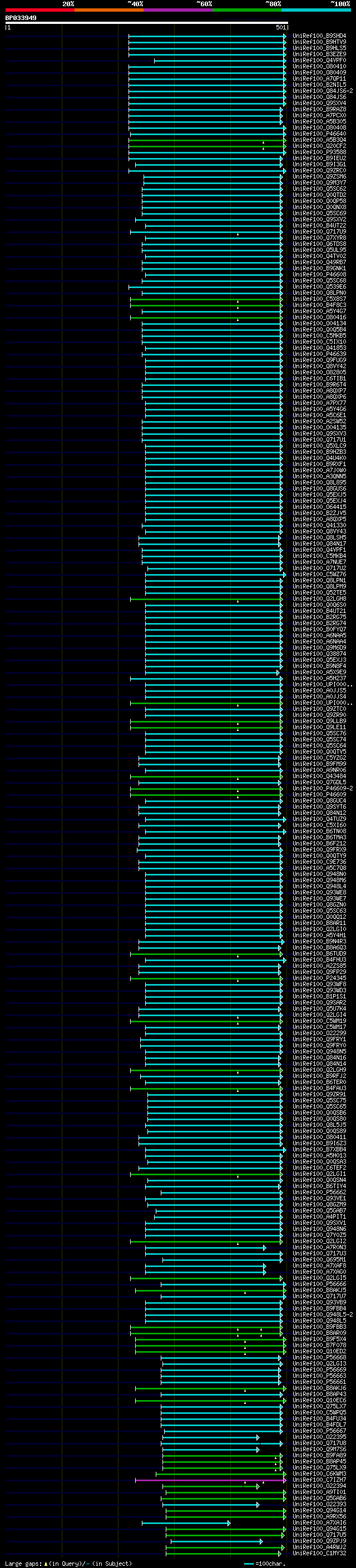Select the UniRef100_Q9ZPJ9 hit label
Viewport: 356px width, 1568px height.
[319, 1541]
